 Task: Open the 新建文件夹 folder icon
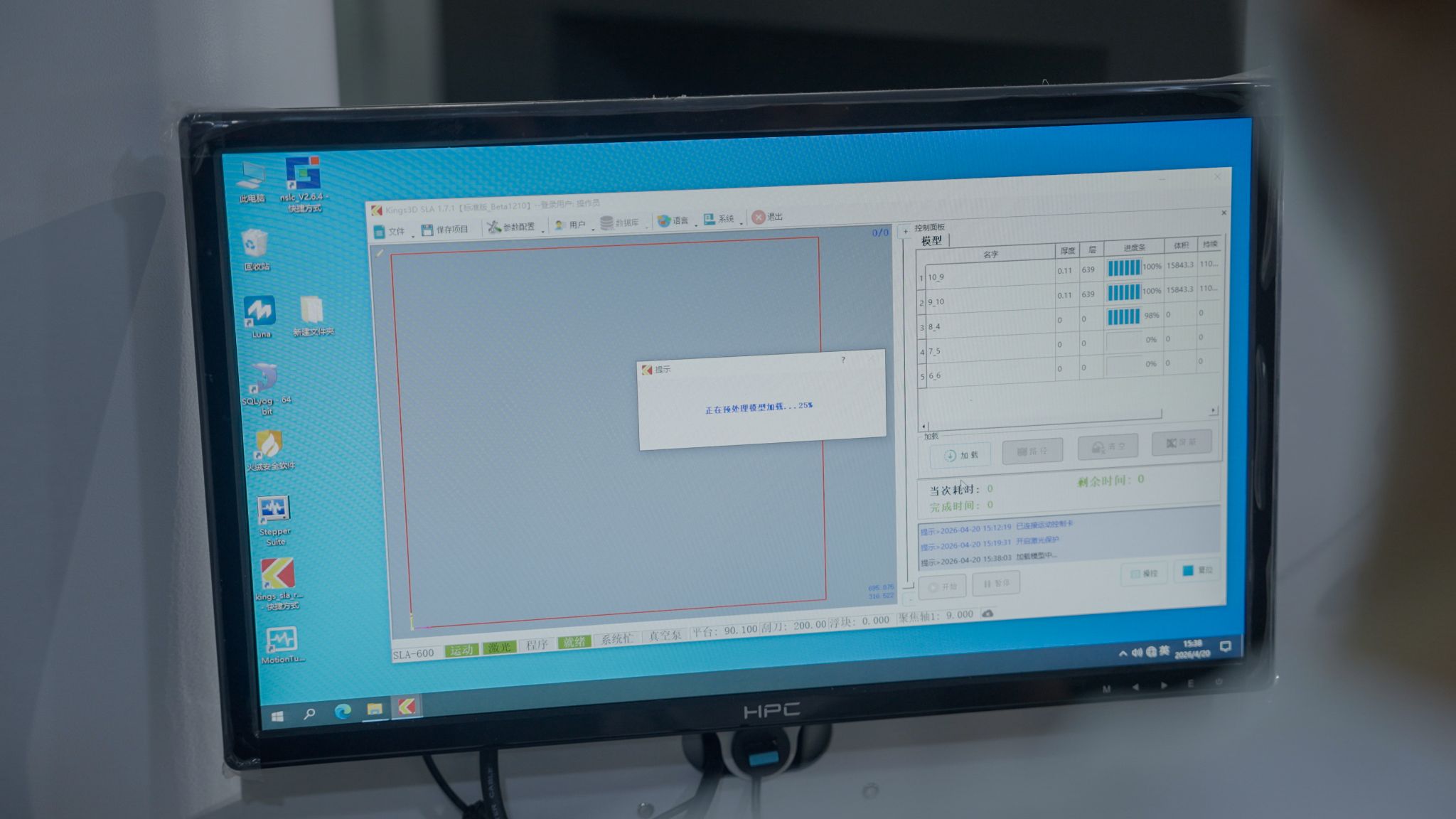312,316
